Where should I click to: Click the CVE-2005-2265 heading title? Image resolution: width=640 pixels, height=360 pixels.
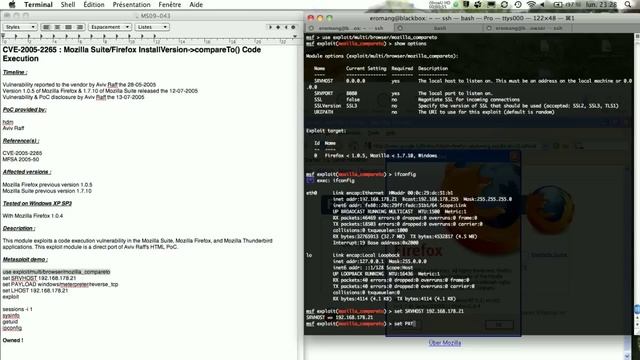coord(132,54)
